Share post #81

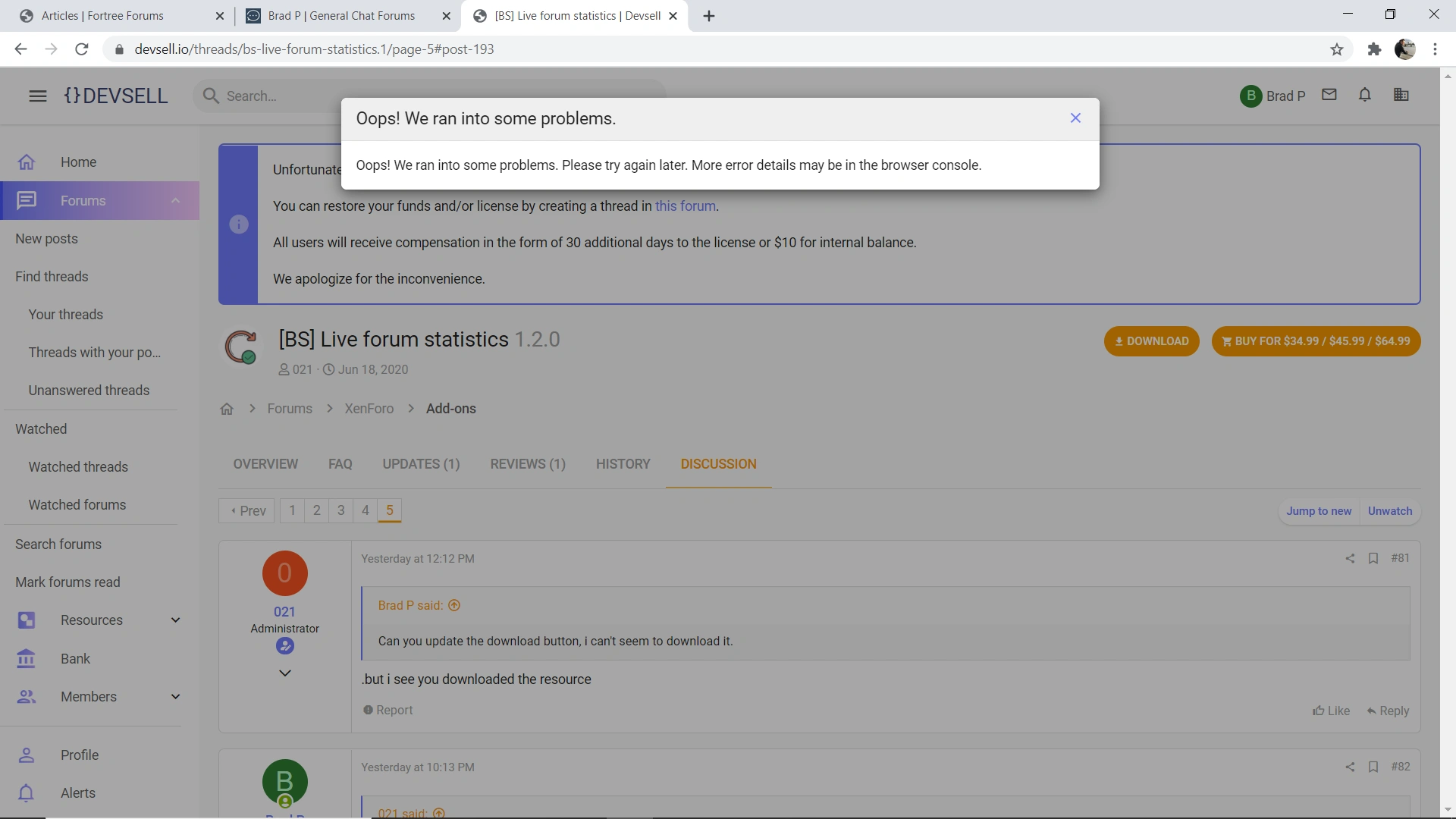1350,558
